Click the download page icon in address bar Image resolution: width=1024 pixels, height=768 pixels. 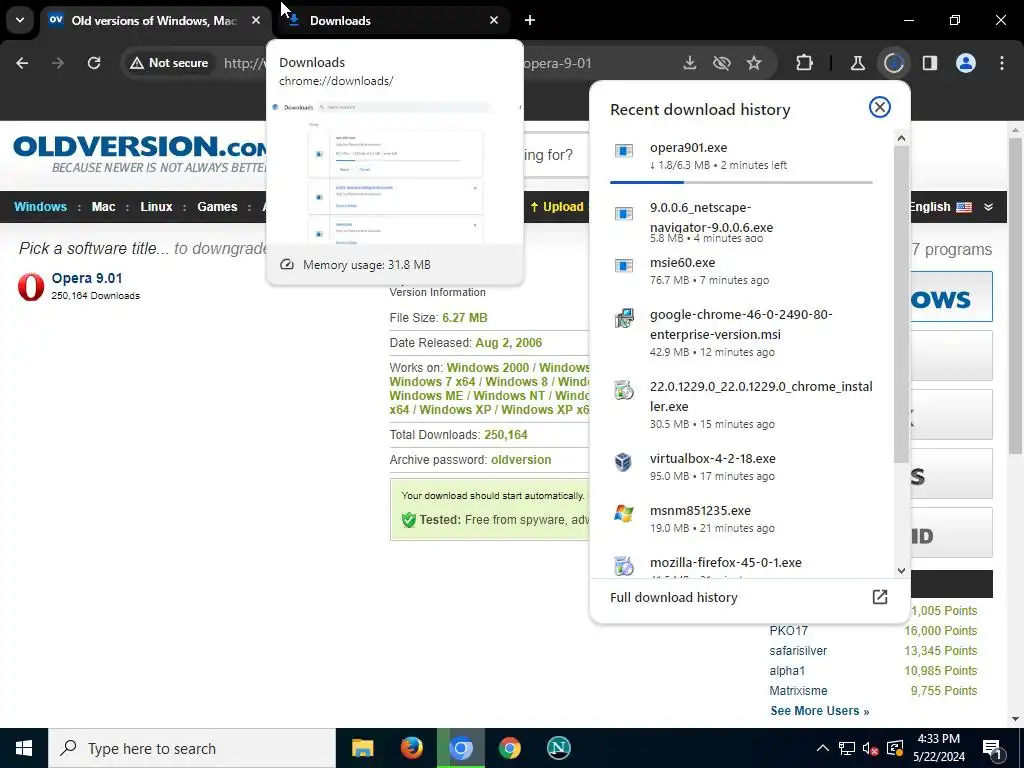689,63
